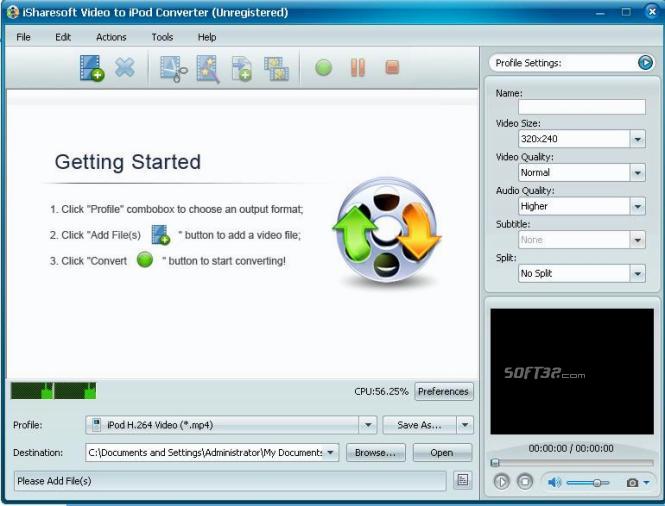665x506 pixels.
Task: Click the "Profile Settings:" header text
Action: [x=528, y=63]
